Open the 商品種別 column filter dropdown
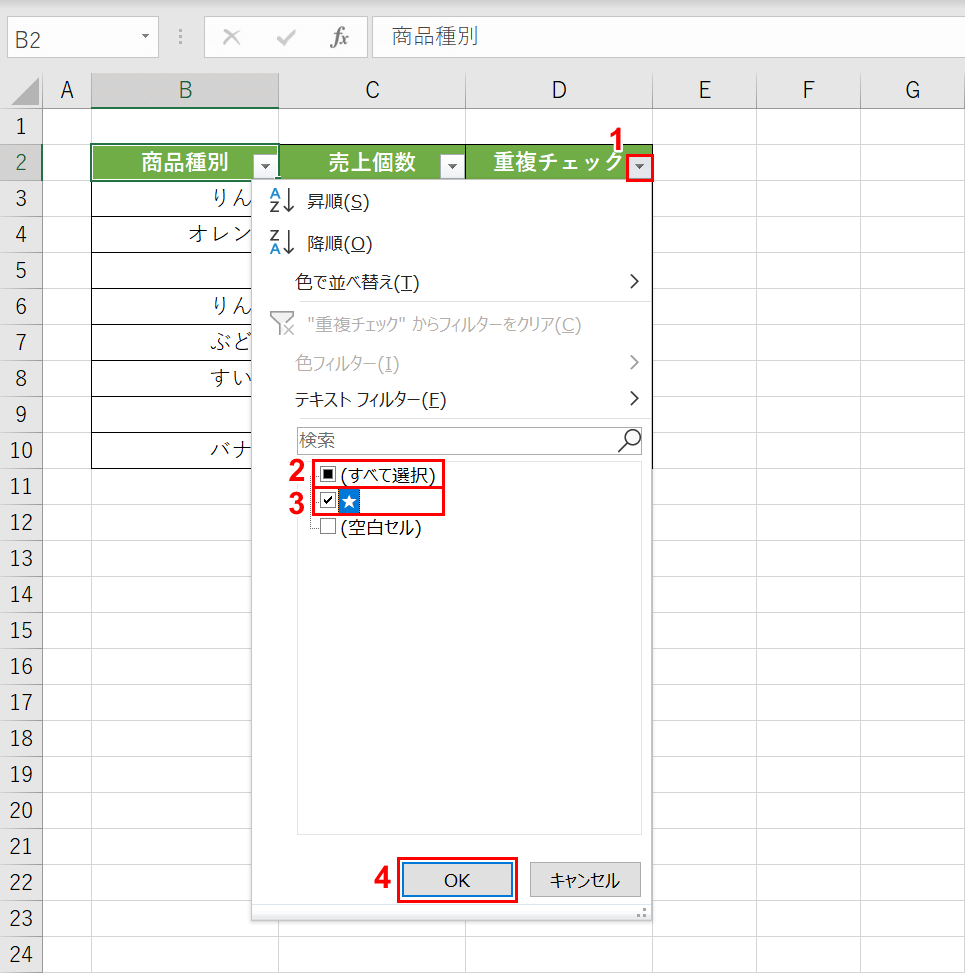Viewport: 965px width, 973px height. [265, 163]
